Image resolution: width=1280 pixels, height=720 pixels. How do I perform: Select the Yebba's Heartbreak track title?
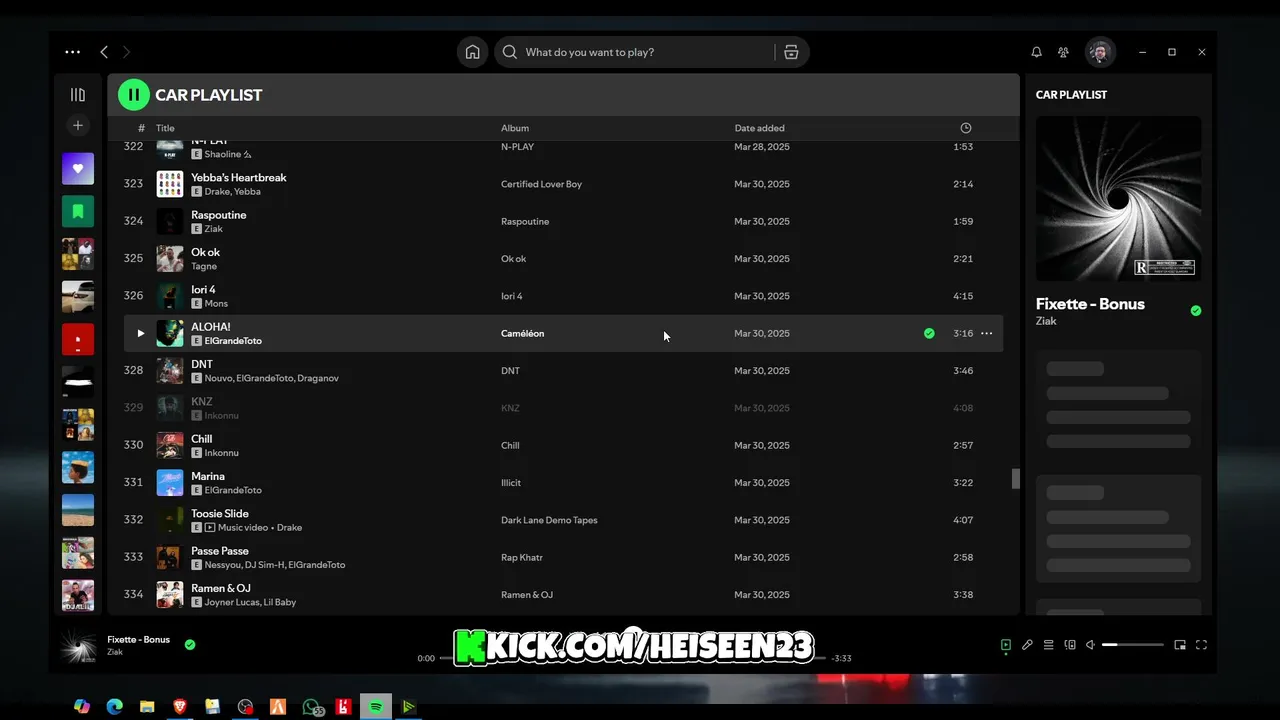[239, 177]
